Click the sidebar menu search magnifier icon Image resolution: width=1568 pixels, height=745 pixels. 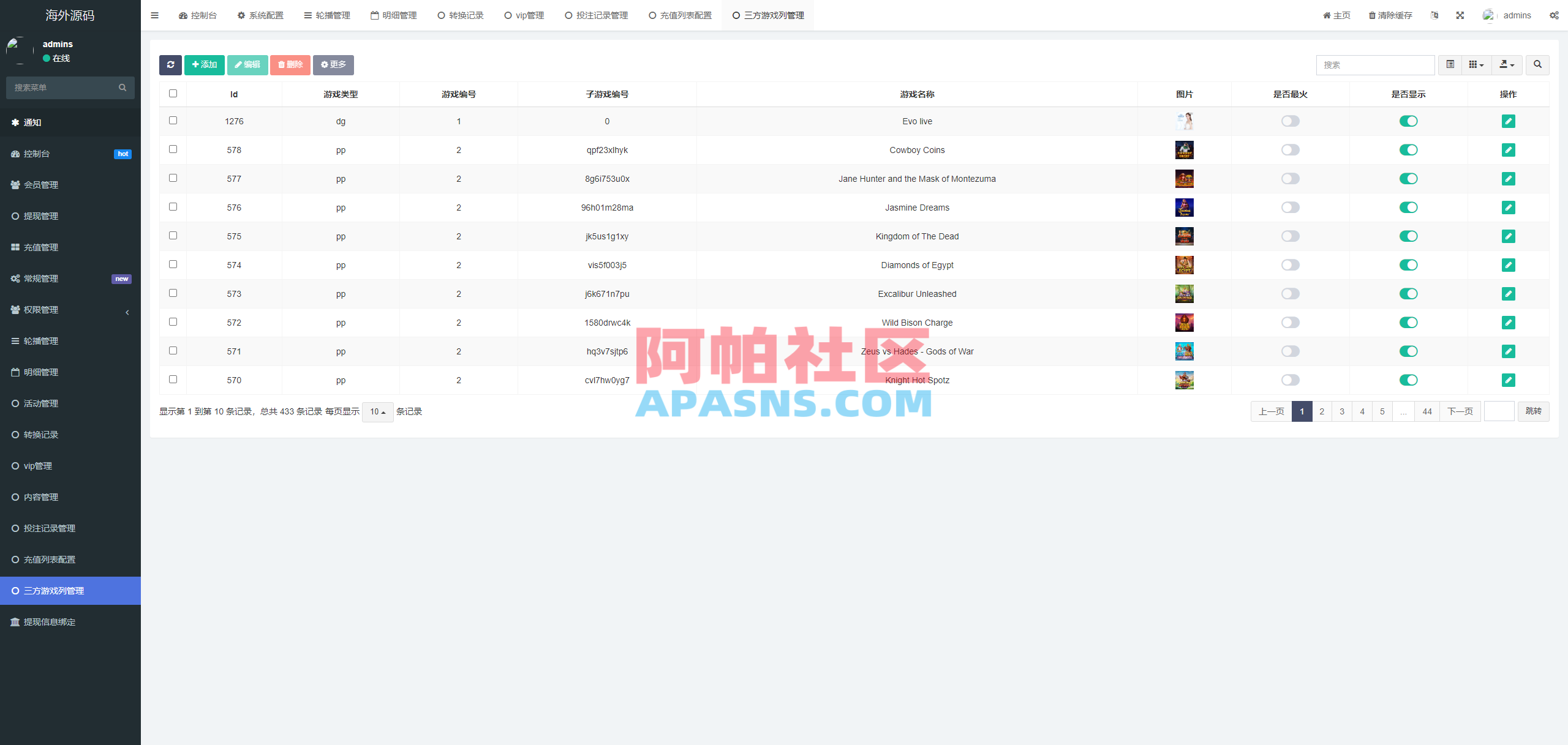pos(123,88)
